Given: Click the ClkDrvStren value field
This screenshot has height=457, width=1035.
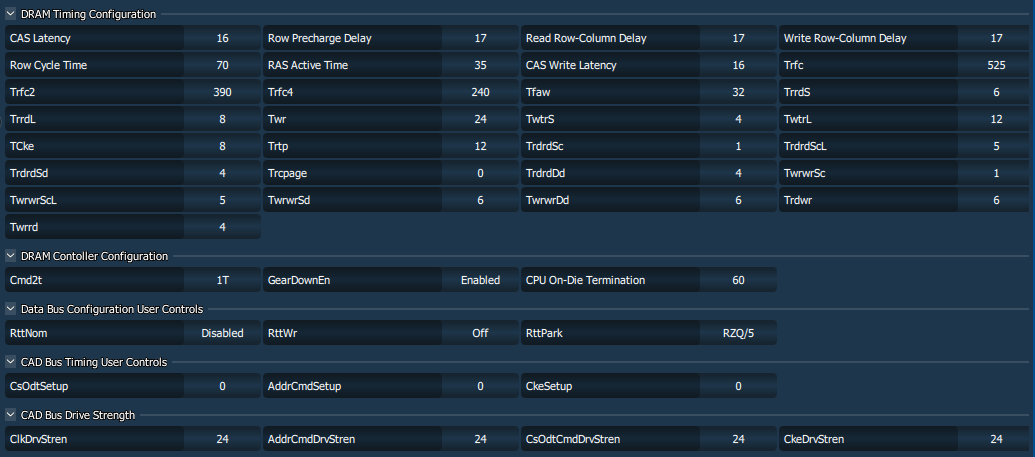Looking at the screenshot, I should pos(222,439).
